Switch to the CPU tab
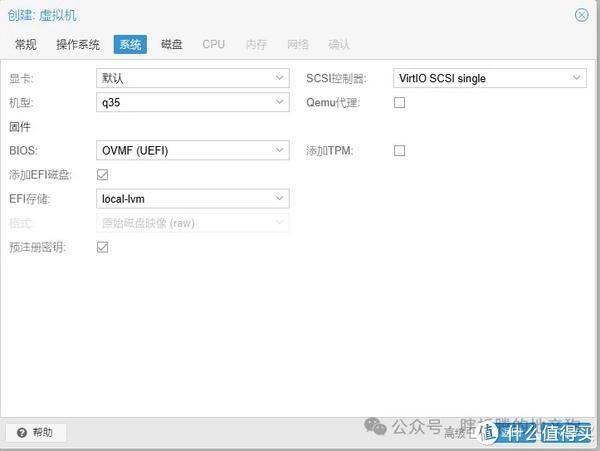 coord(214,45)
